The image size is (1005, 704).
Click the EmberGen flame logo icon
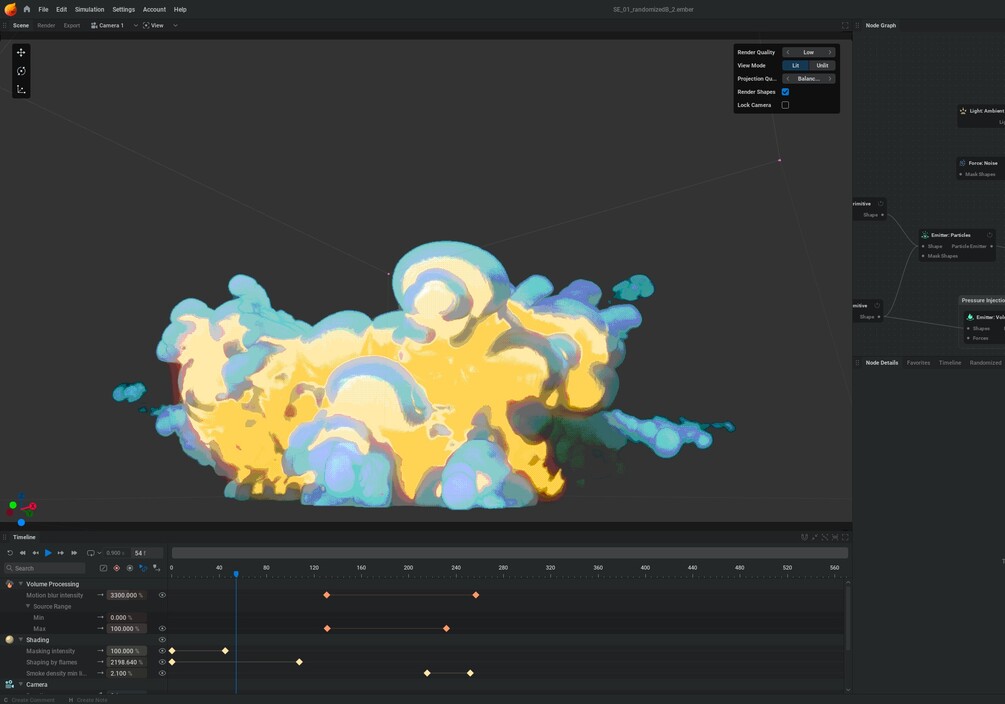click(x=10, y=9)
